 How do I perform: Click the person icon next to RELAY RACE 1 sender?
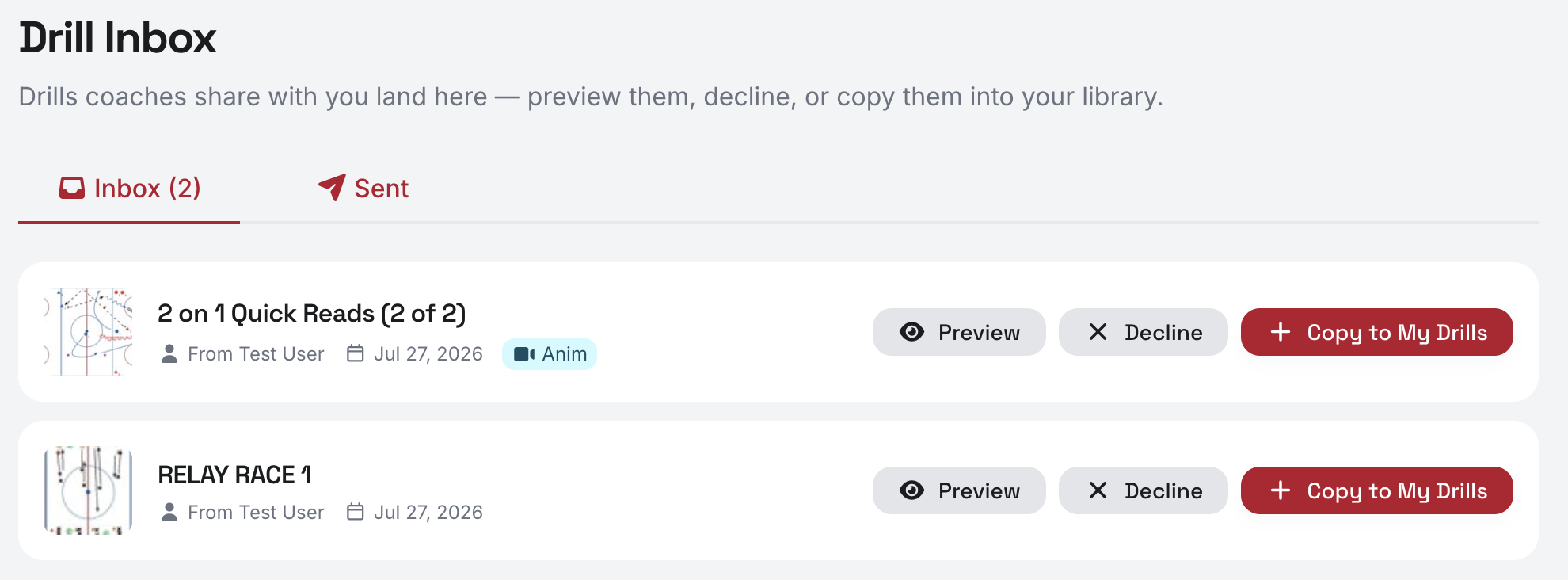click(x=169, y=512)
